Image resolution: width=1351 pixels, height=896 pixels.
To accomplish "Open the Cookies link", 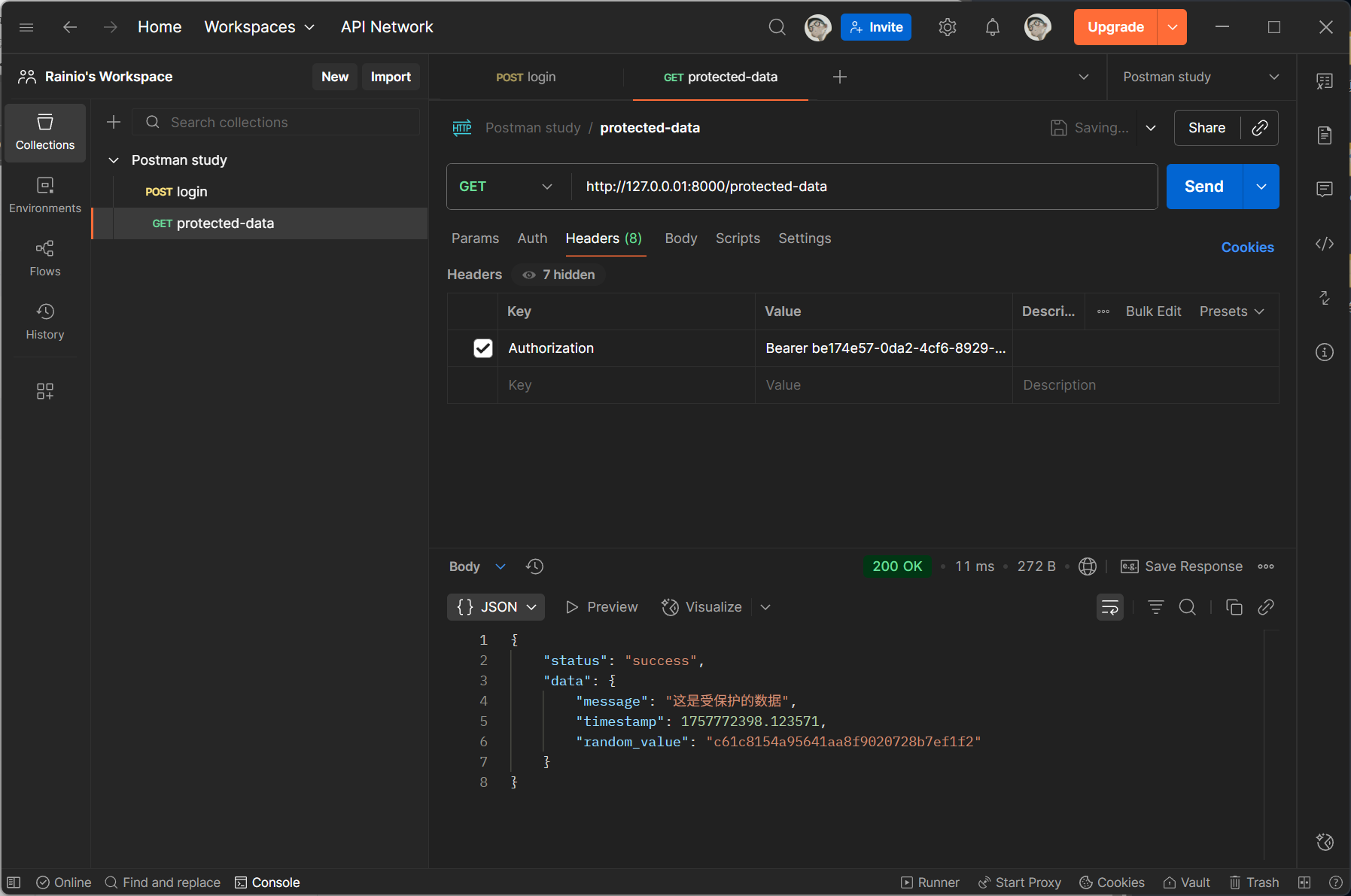I will pos(1247,248).
